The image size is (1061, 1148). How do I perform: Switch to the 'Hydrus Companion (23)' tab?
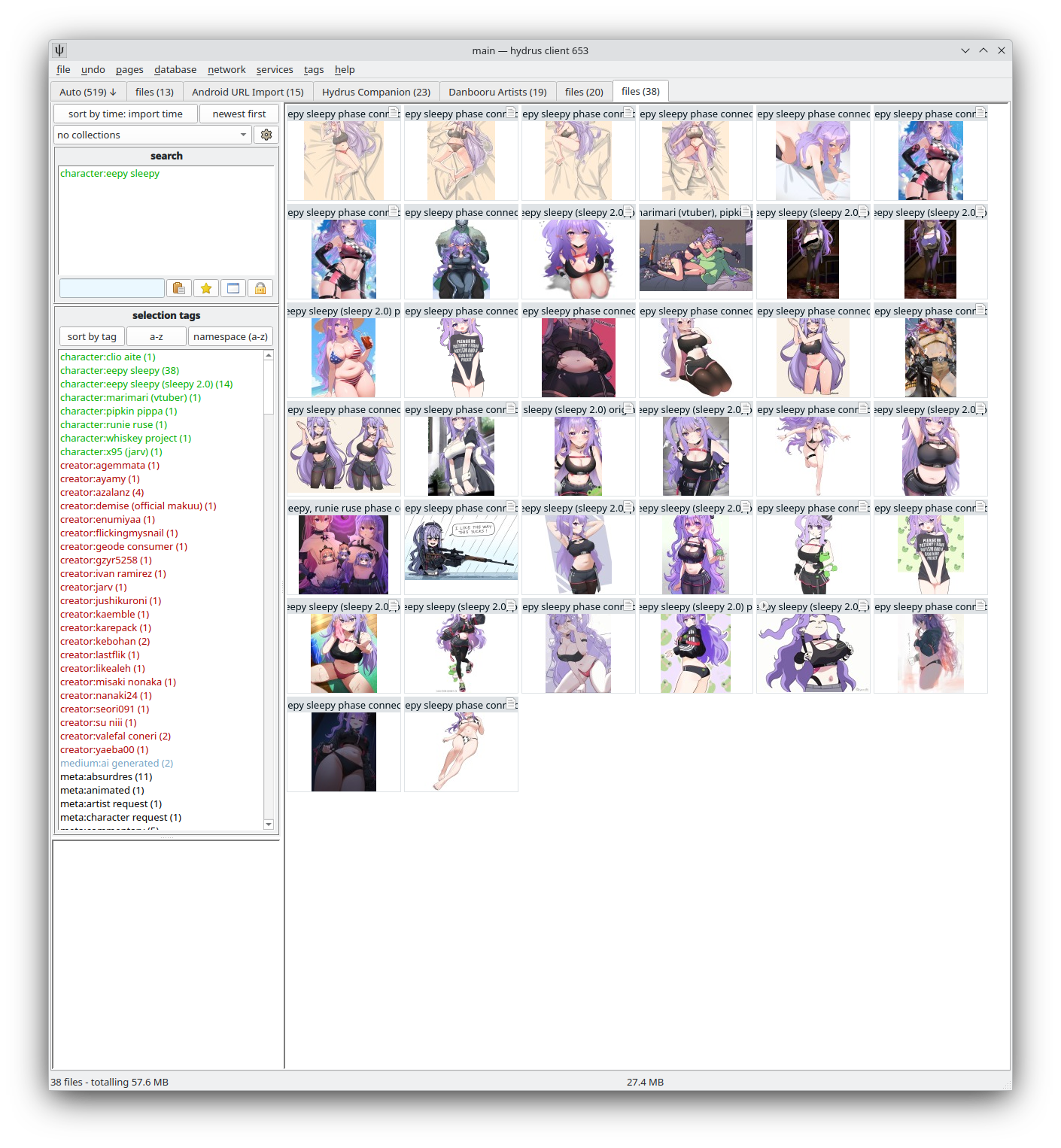coord(376,92)
